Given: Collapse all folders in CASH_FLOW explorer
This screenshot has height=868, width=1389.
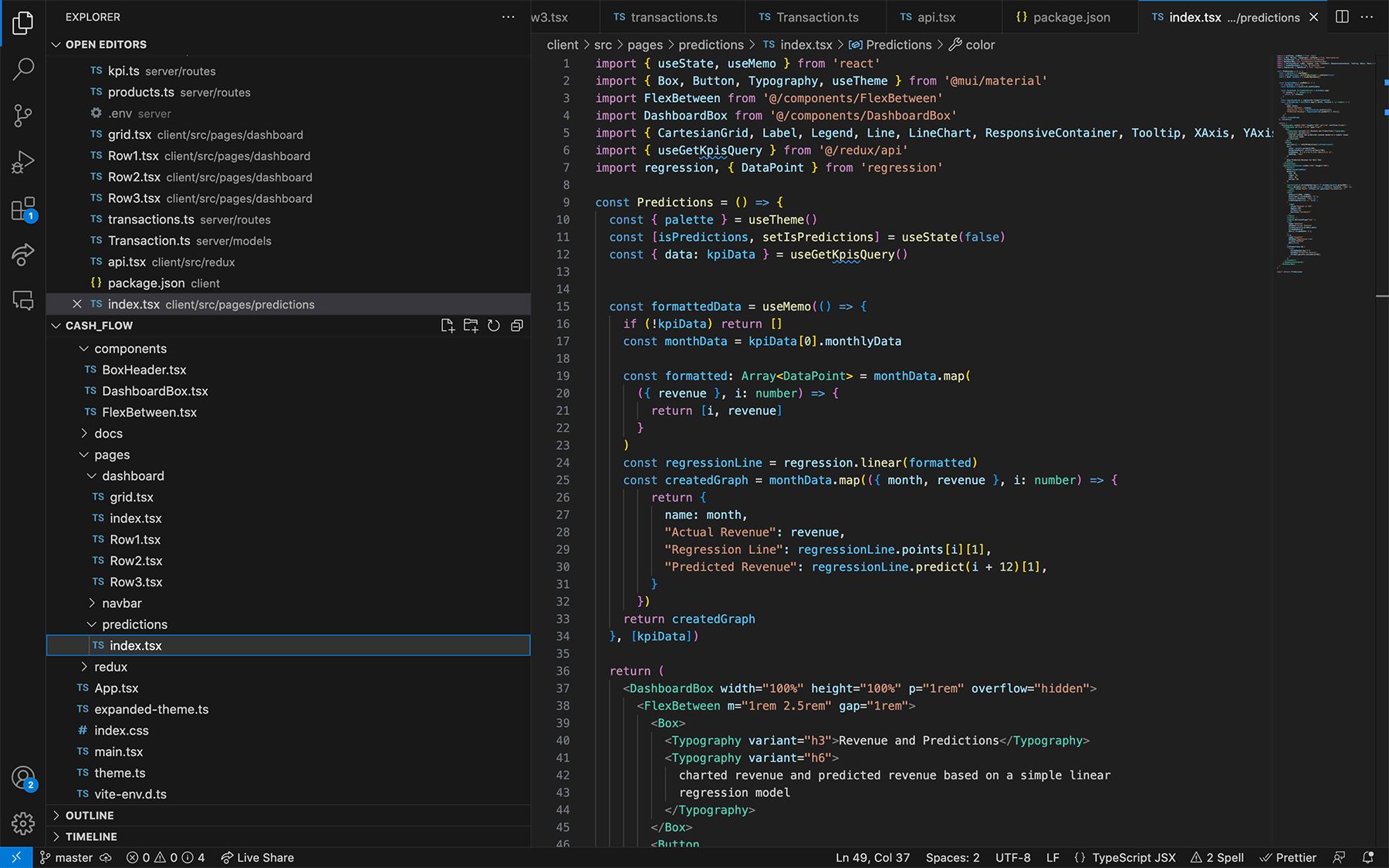Looking at the screenshot, I should pyautogui.click(x=517, y=326).
